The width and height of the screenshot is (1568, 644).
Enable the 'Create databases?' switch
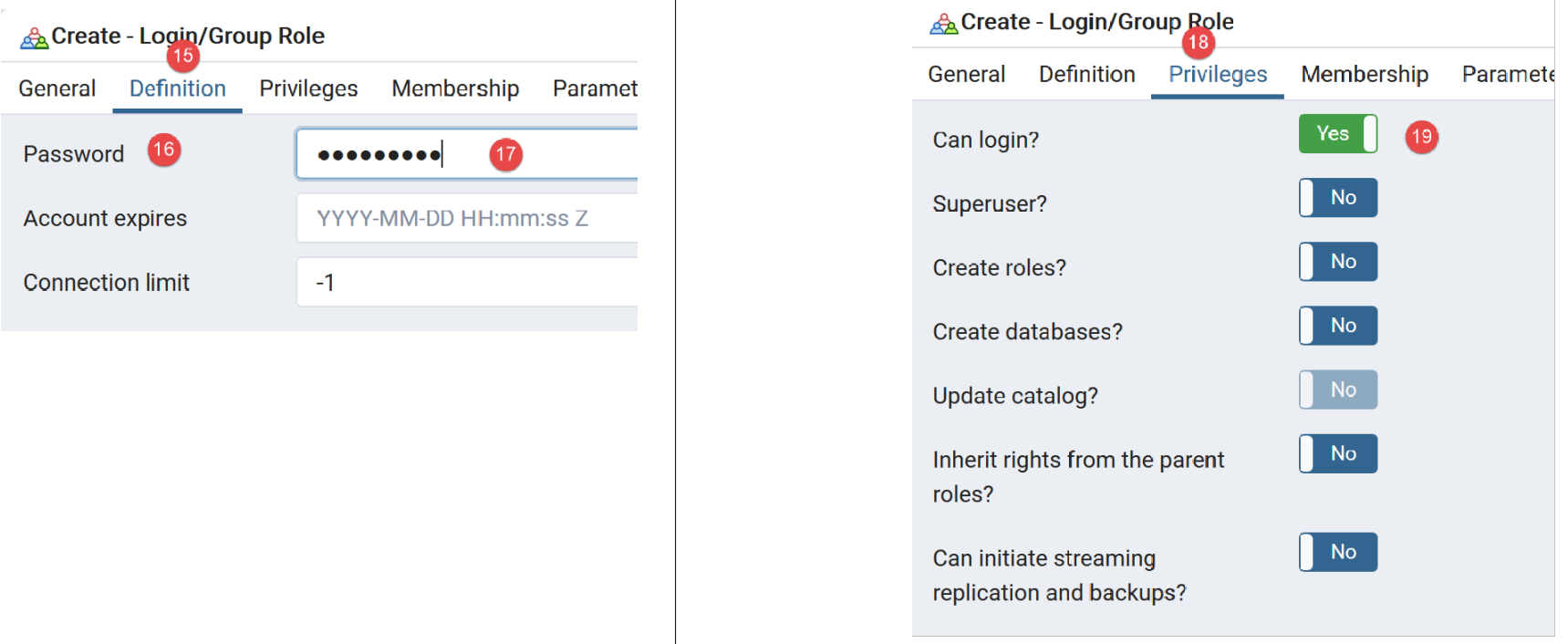1337,326
